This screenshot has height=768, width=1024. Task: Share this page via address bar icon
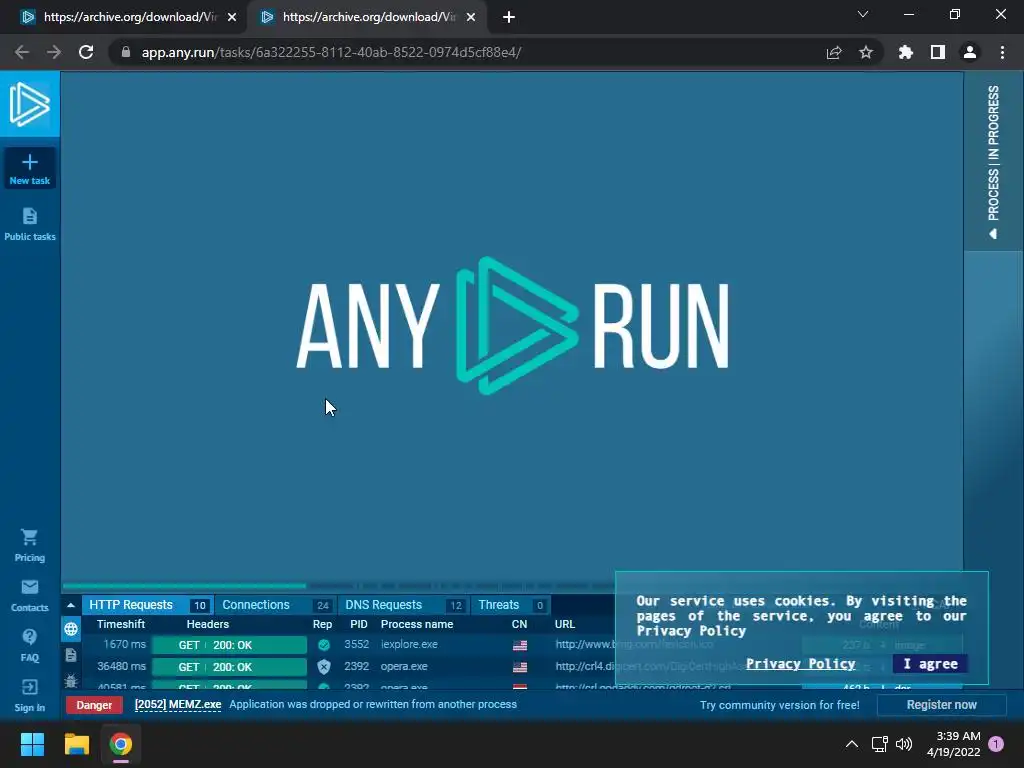(834, 52)
